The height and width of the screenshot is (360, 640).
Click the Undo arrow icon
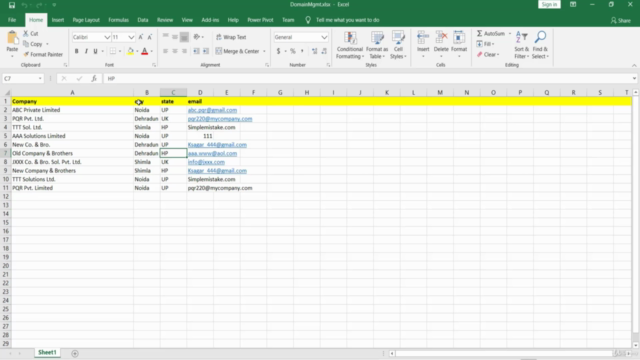coord(24,5)
